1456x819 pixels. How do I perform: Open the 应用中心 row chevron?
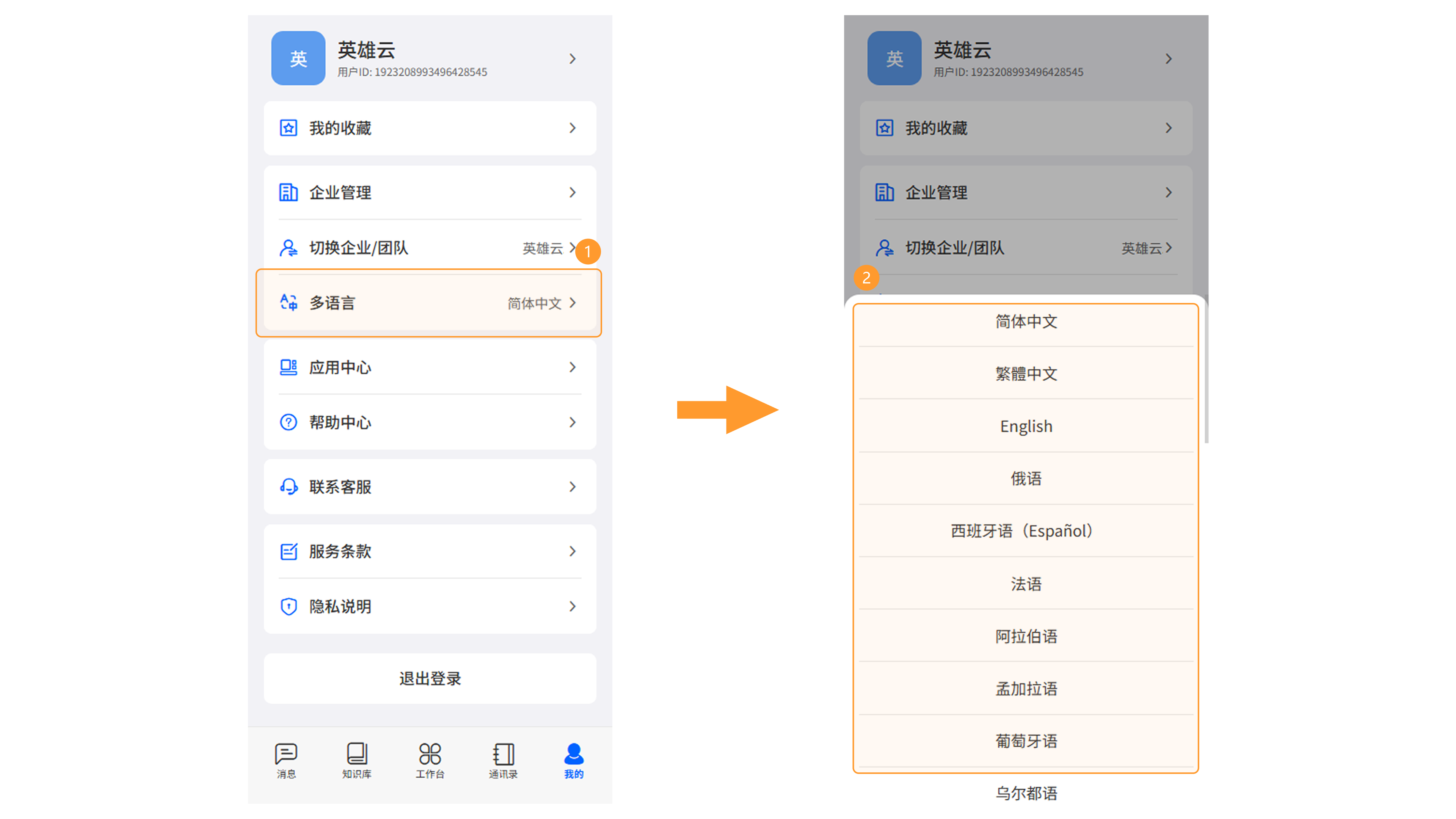[x=573, y=367]
